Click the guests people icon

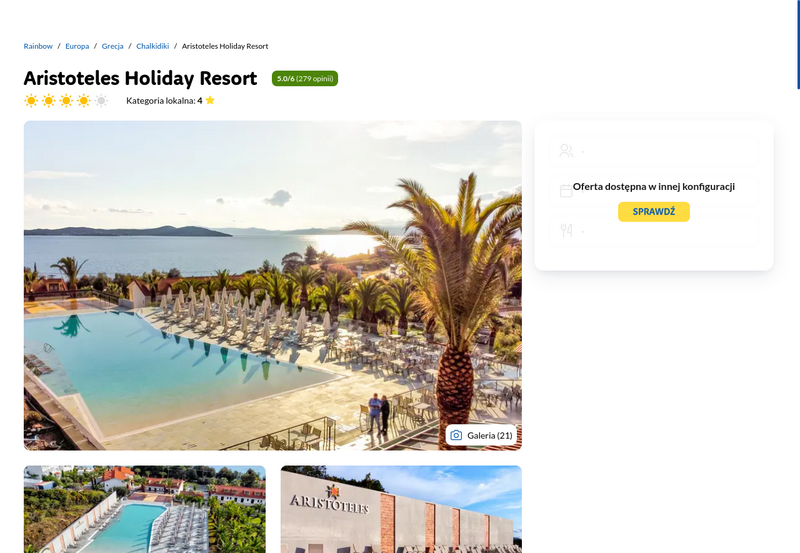tap(566, 150)
